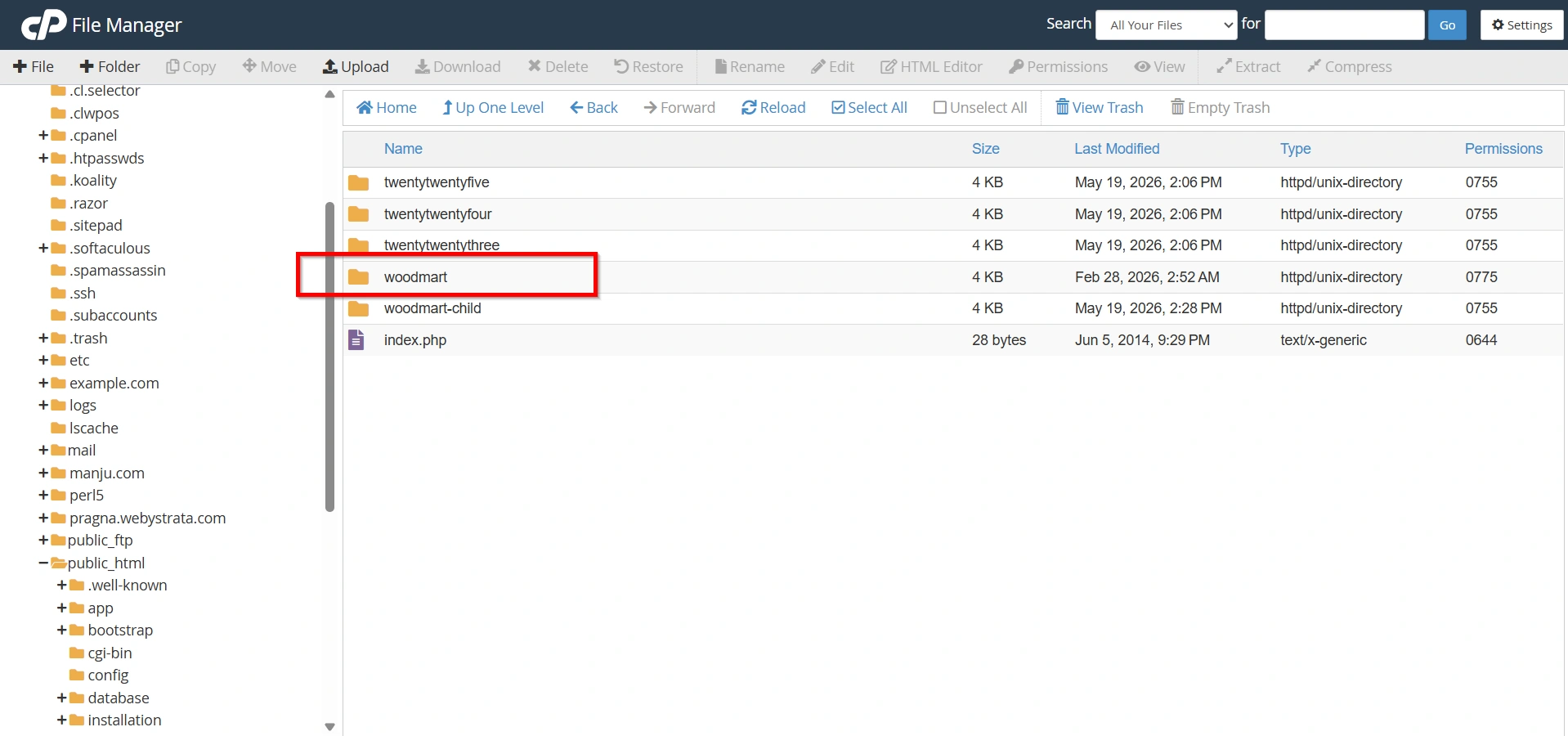Click the tree scrollbar up arrow
1568x736 pixels.
(x=329, y=94)
